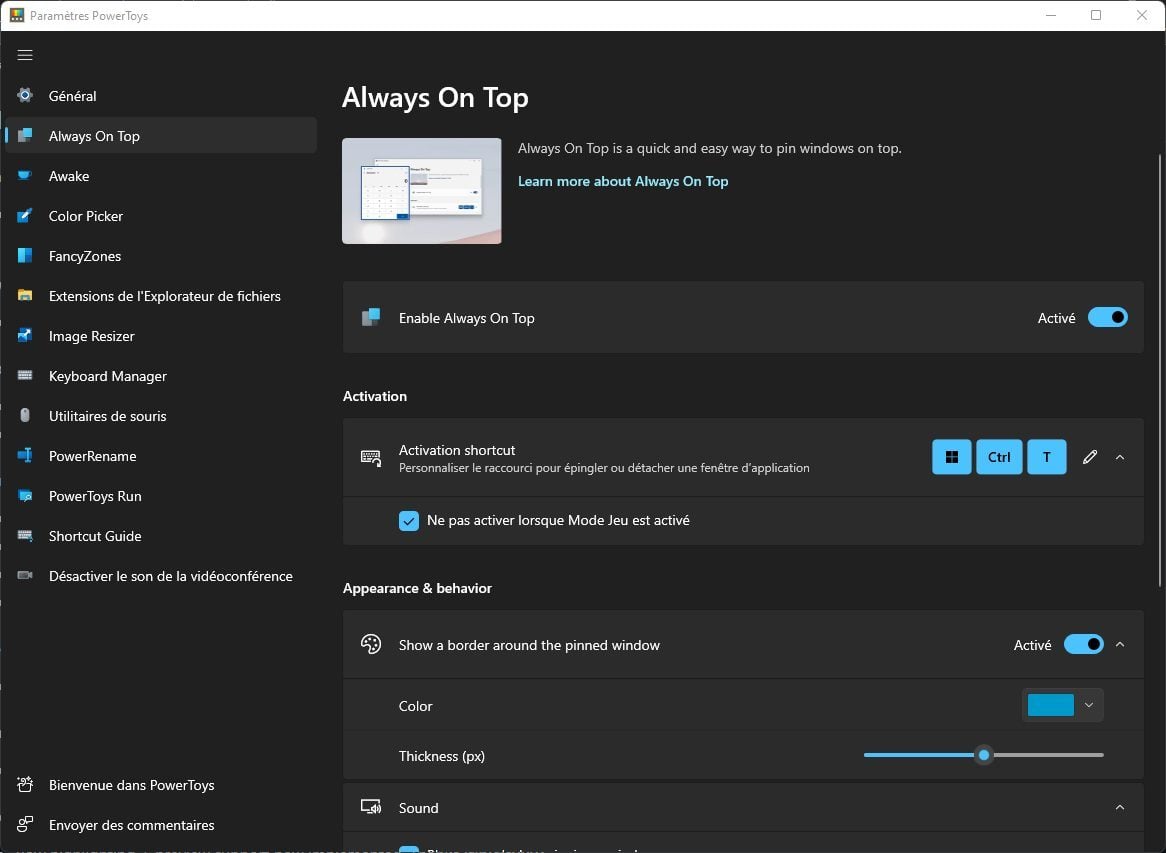This screenshot has width=1166, height=853.
Task: Click the Awake coffee cup icon
Action: point(25,176)
